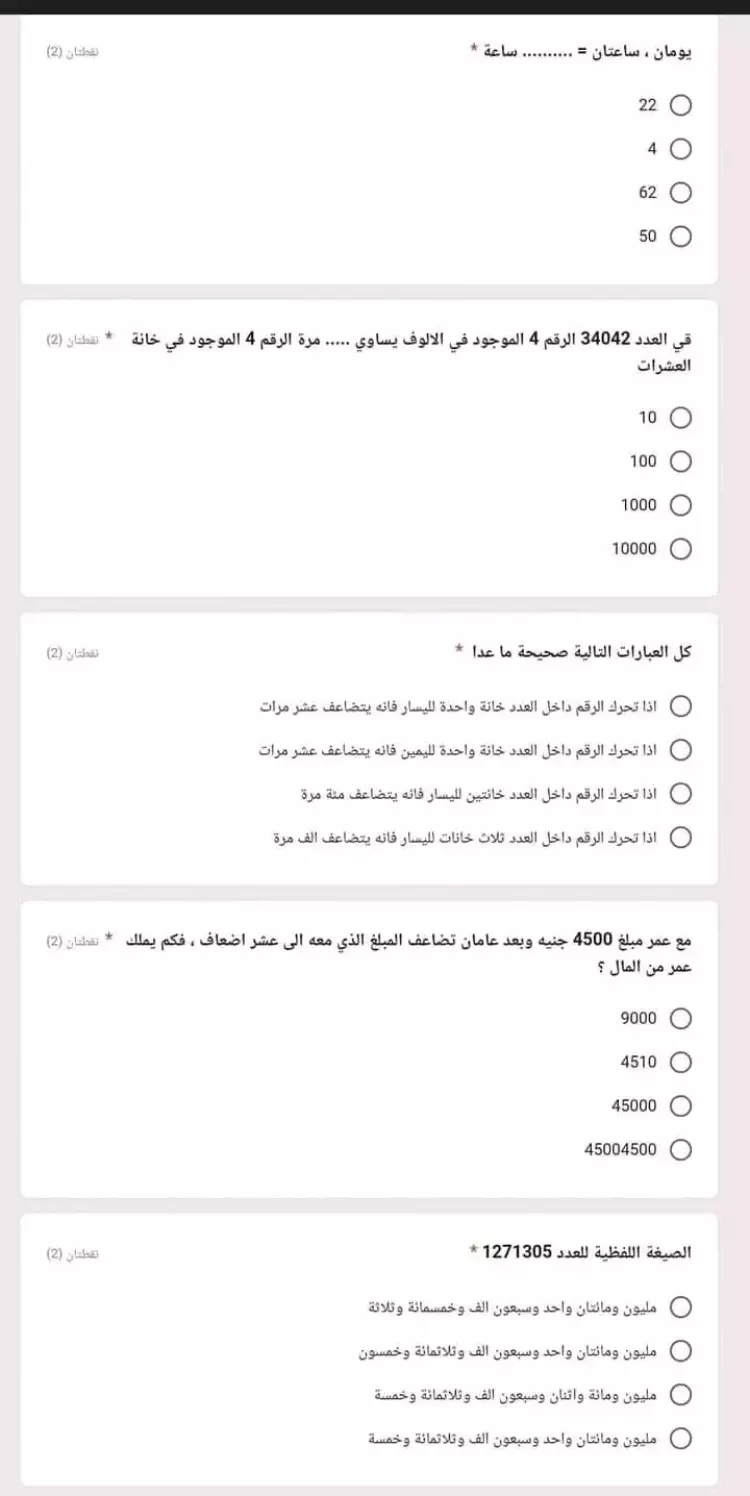The height and width of the screenshot is (1496, 750).
Task: Choose 100 as the place-value answer
Action: click(x=681, y=461)
